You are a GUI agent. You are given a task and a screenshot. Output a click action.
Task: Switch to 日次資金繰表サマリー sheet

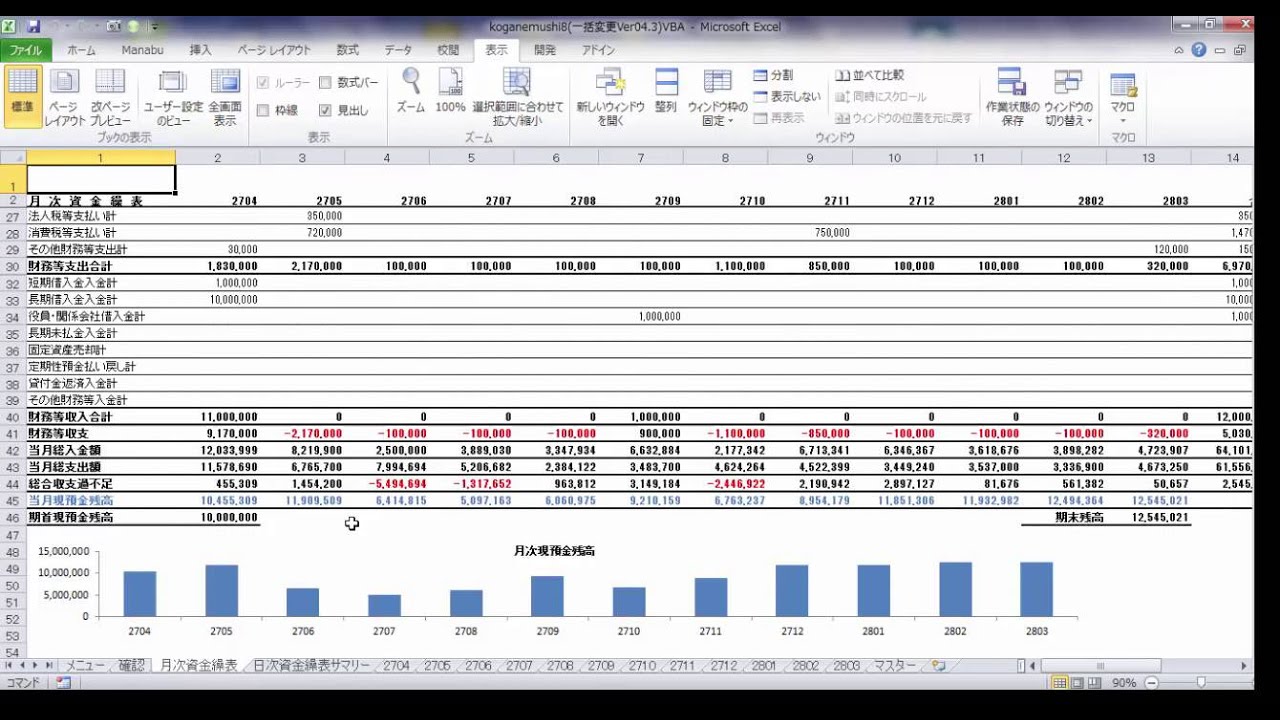311,665
